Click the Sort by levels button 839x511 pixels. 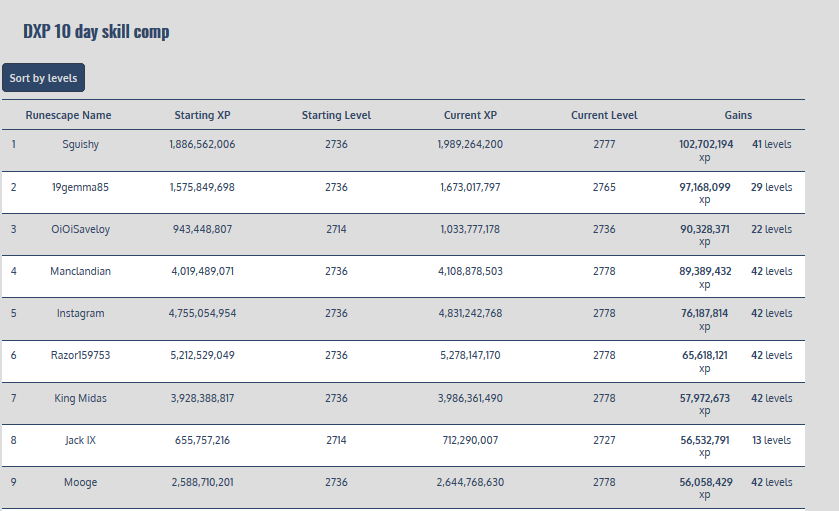point(43,78)
